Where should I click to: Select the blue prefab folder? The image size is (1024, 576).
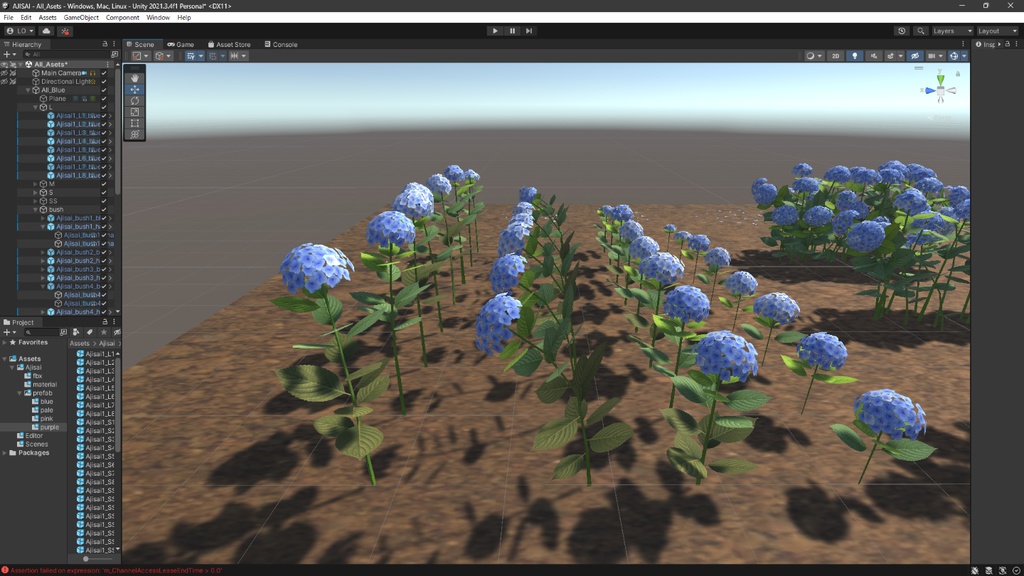[x=42, y=402]
